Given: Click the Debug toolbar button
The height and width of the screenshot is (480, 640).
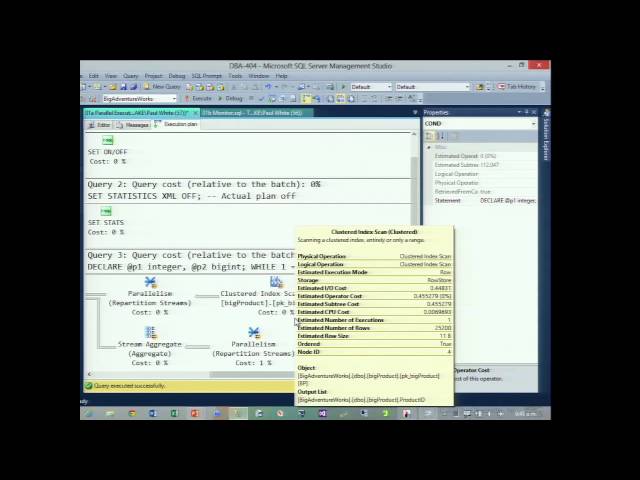Looking at the screenshot, I should [x=230, y=98].
